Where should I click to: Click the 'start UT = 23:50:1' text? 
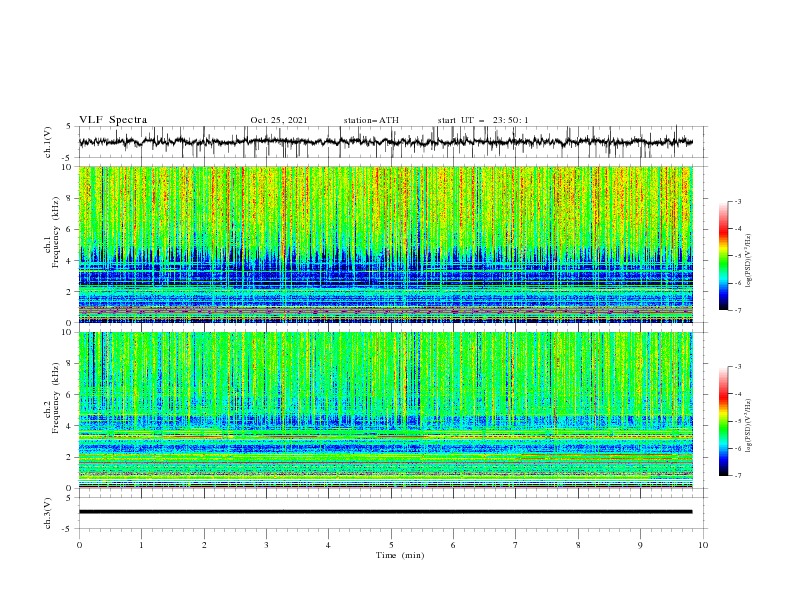click(483, 120)
